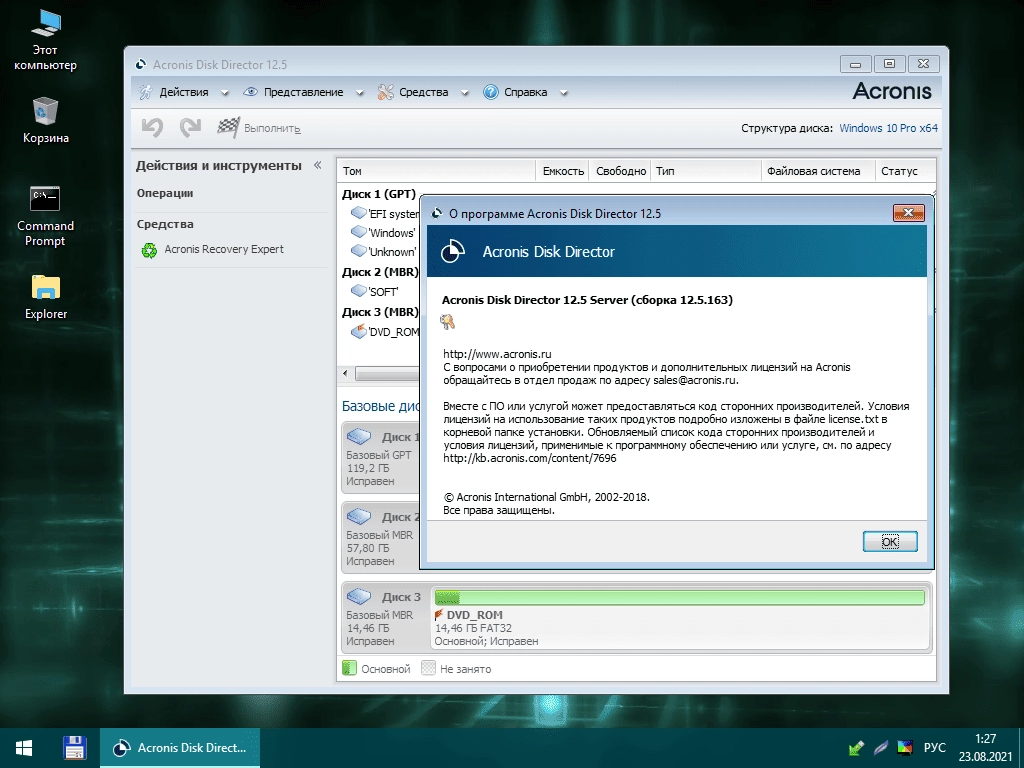Minimize the Acronis Disk Director window
This screenshot has height=768, width=1024.
(x=856, y=64)
